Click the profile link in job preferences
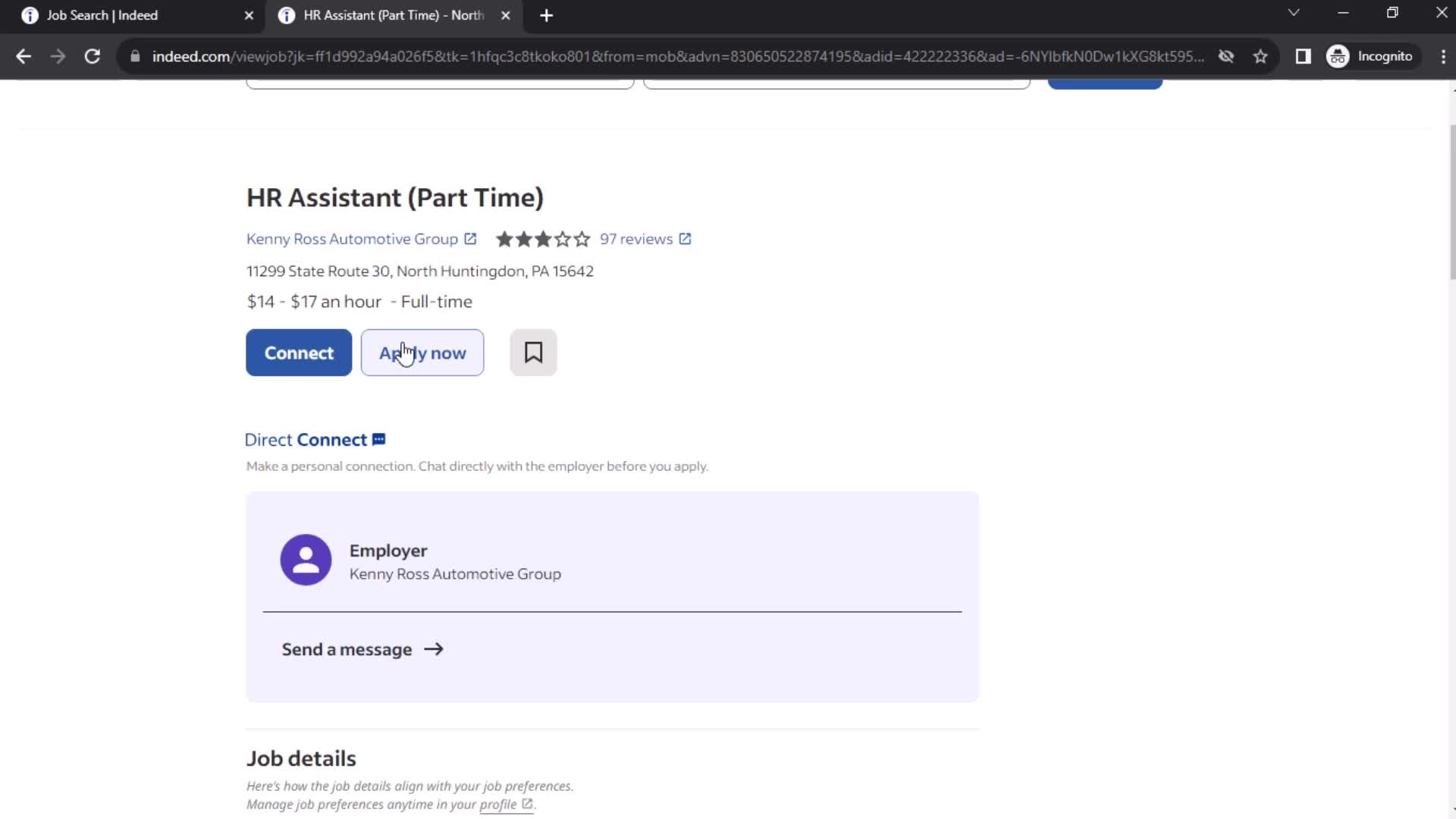Screen dimensions: 1456x819 pyautogui.click(x=498, y=805)
